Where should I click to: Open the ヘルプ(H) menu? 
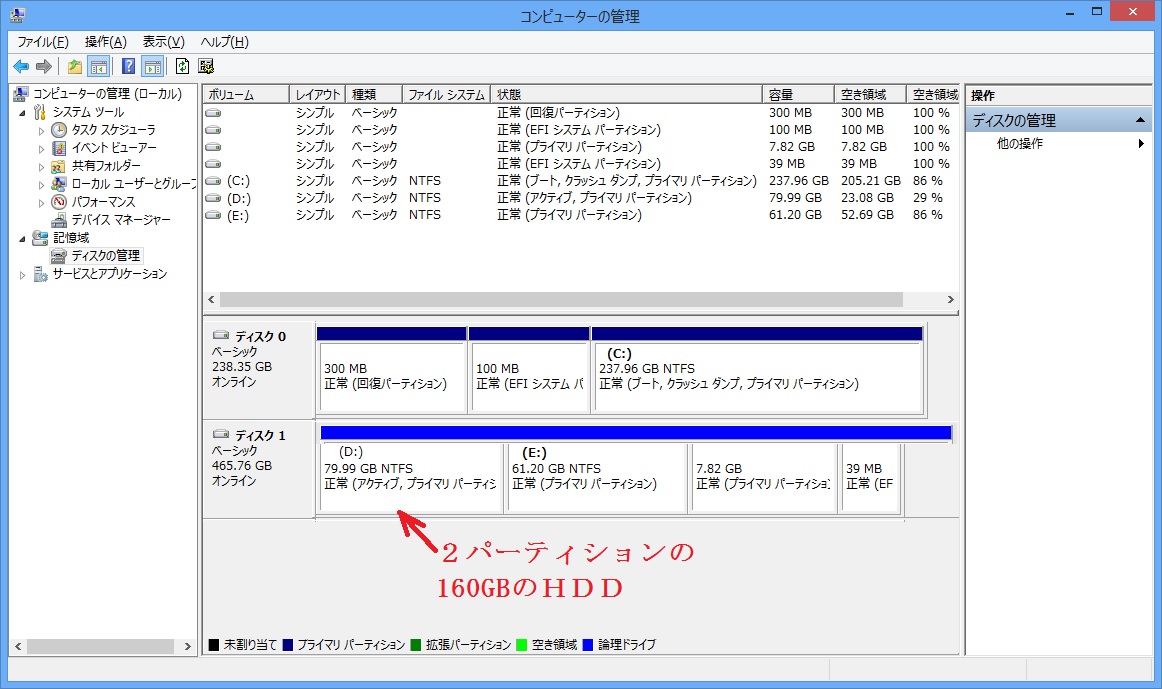pos(225,42)
